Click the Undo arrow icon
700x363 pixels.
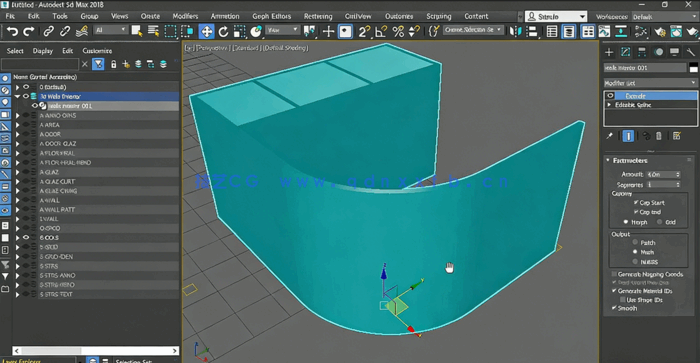12,31
